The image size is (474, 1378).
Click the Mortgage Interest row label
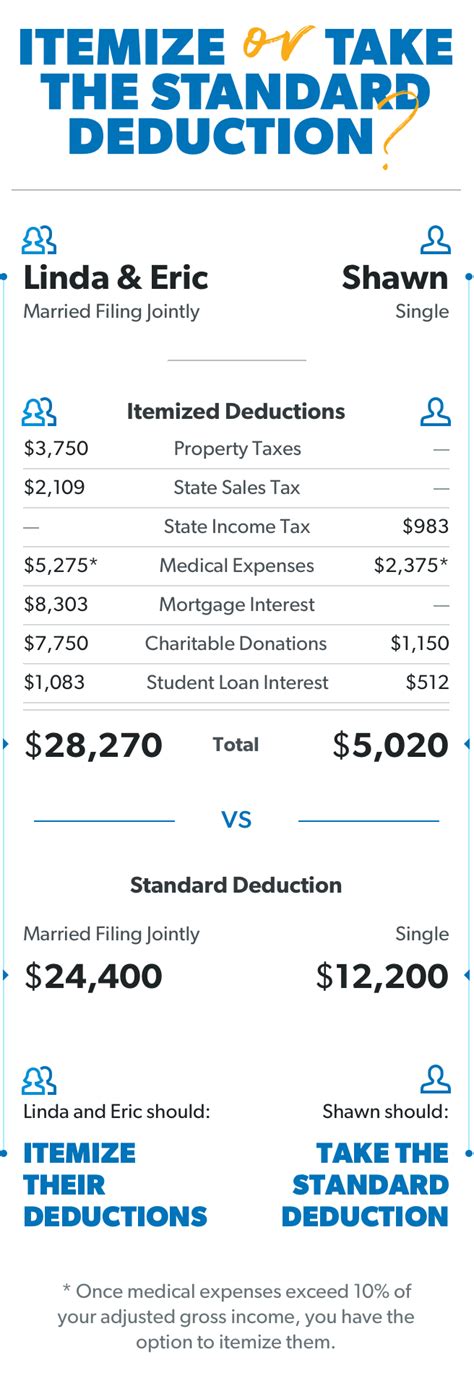click(237, 604)
